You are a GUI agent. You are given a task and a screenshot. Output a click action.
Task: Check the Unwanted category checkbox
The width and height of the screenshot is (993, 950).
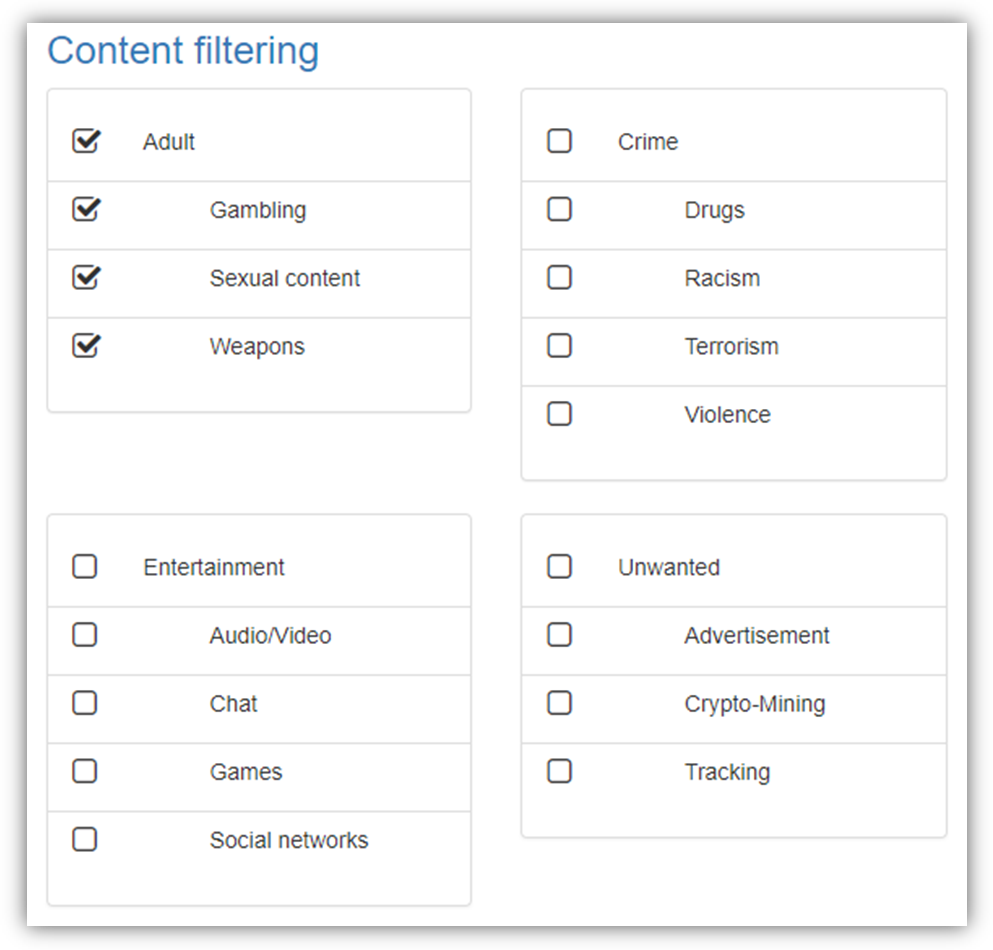point(560,567)
